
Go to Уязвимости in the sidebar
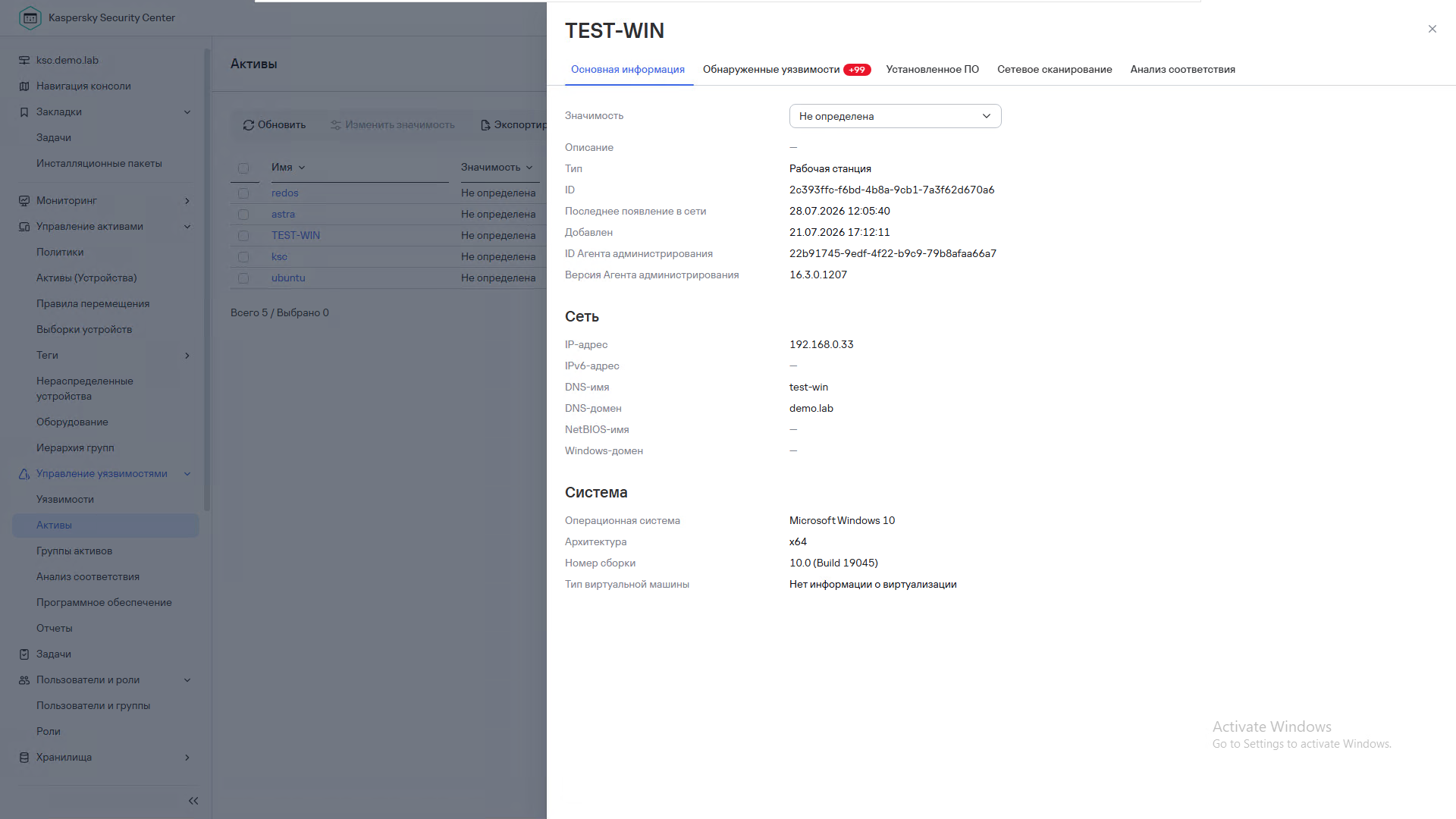click(65, 500)
